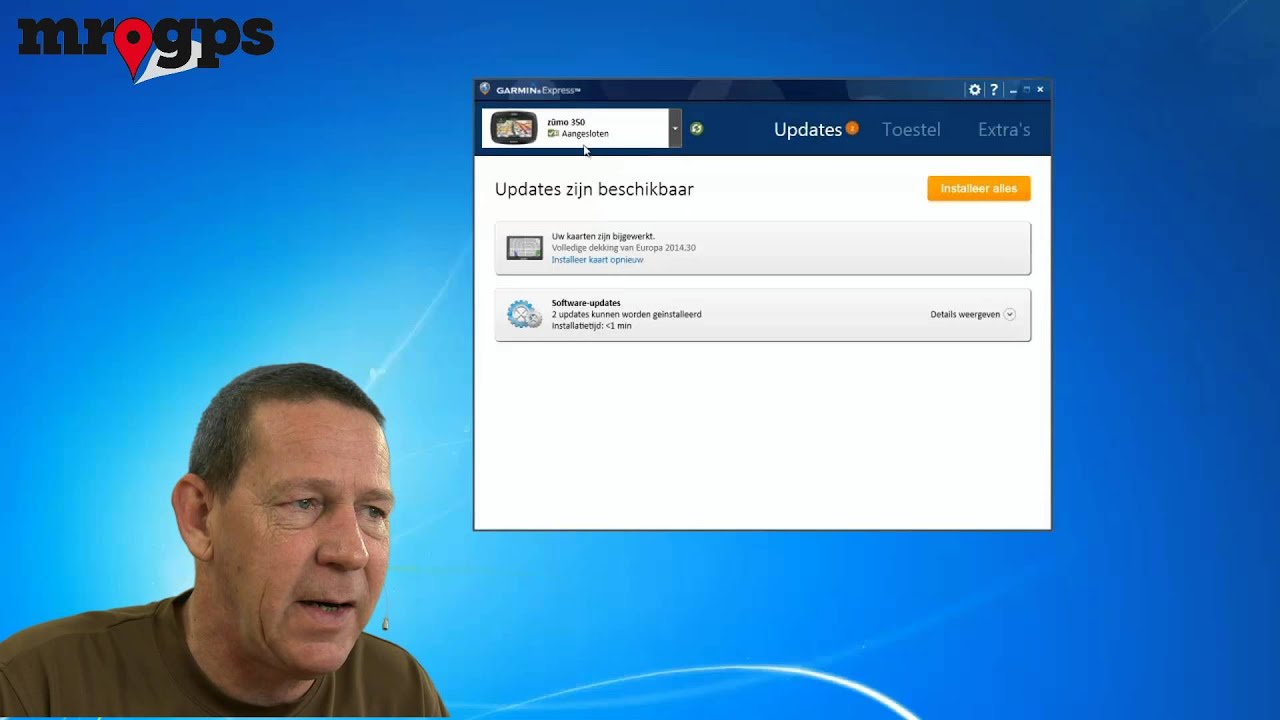Open the help question mark icon
This screenshot has height=720, width=1280.
[x=994, y=90]
